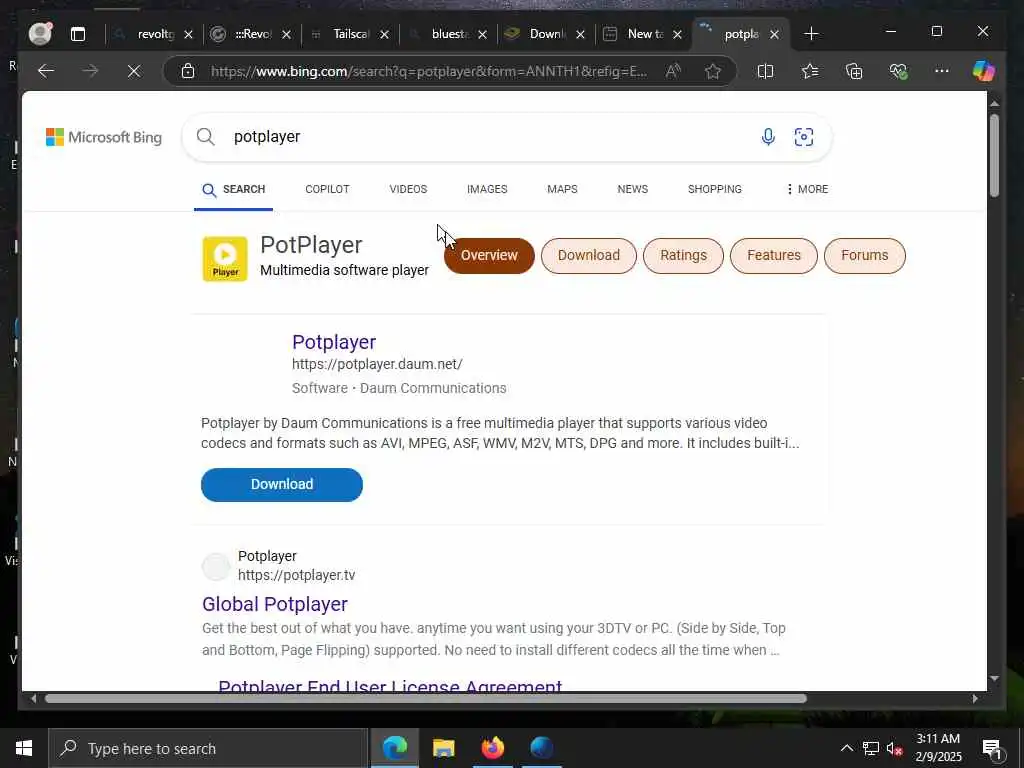Screen dimensions: 1024x768
Task: Open the IMAGES search category
Action: (x=487, y=189)
